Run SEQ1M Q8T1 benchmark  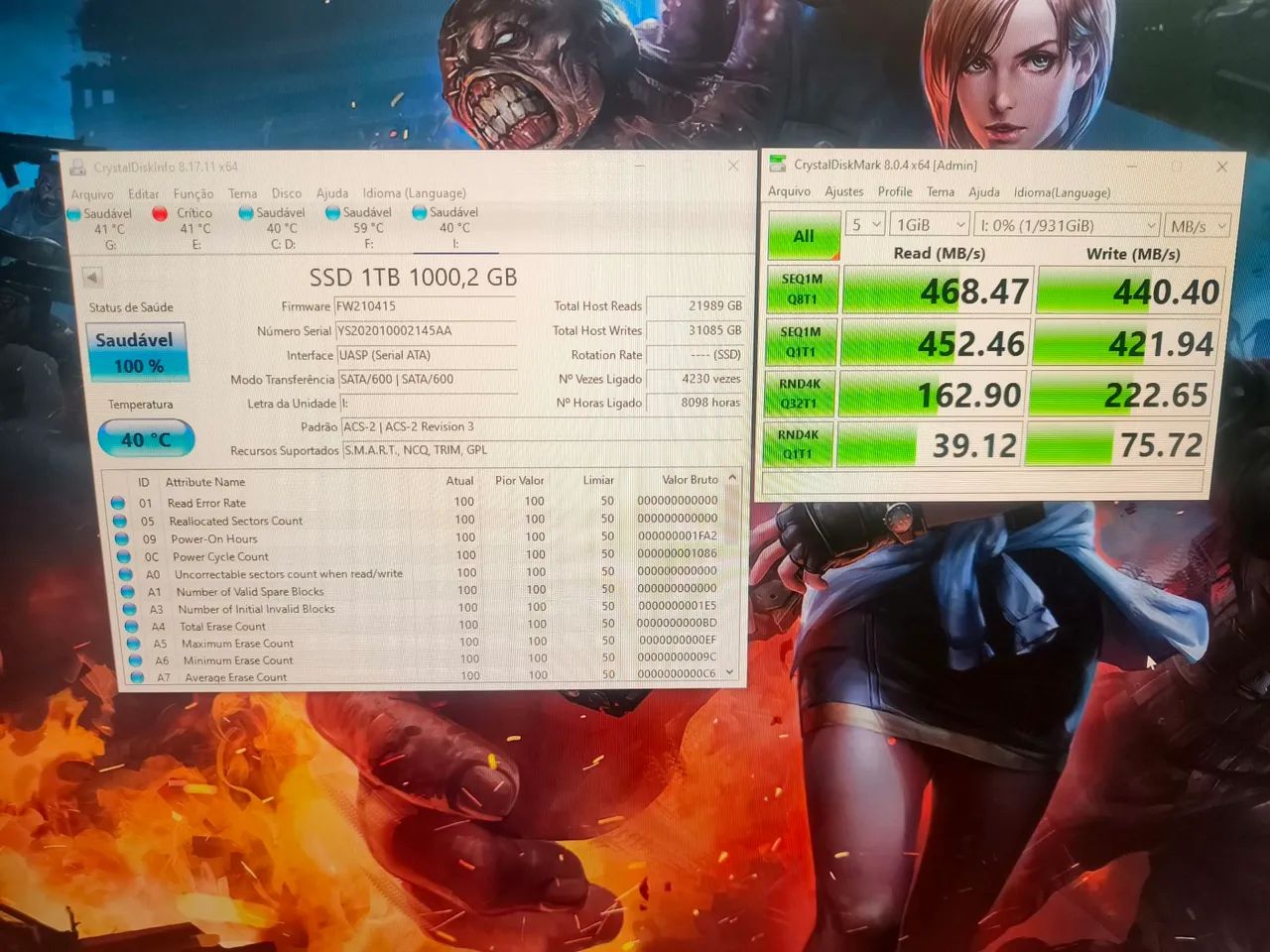801,289
